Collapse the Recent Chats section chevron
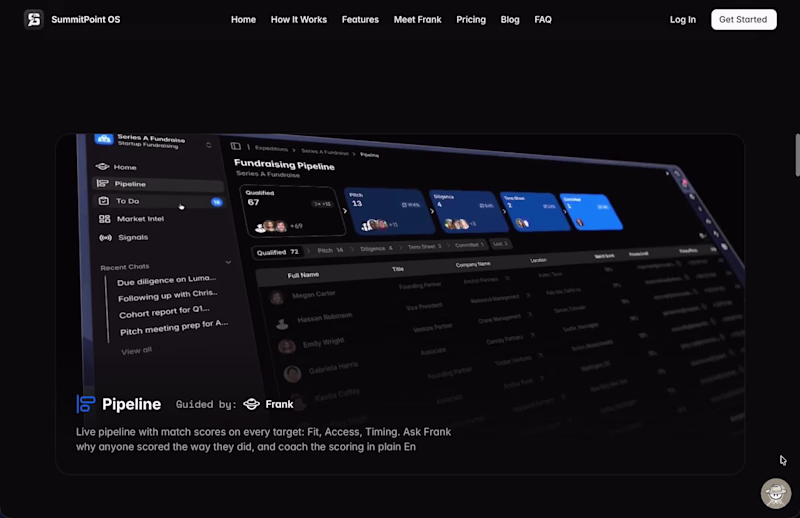 pyautogui.click(x=228, y=262)
